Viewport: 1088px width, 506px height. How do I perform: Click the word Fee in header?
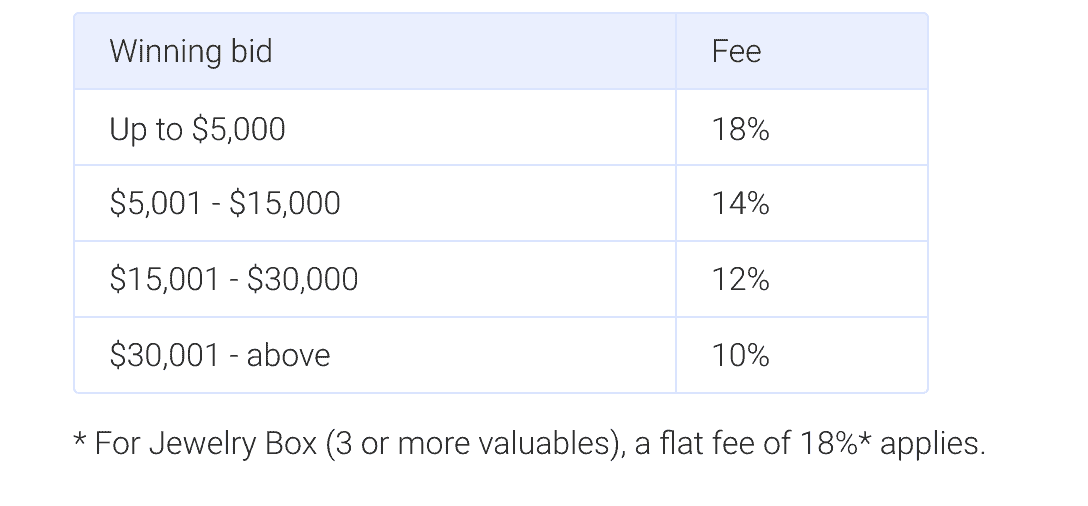(x=736, y=51)
